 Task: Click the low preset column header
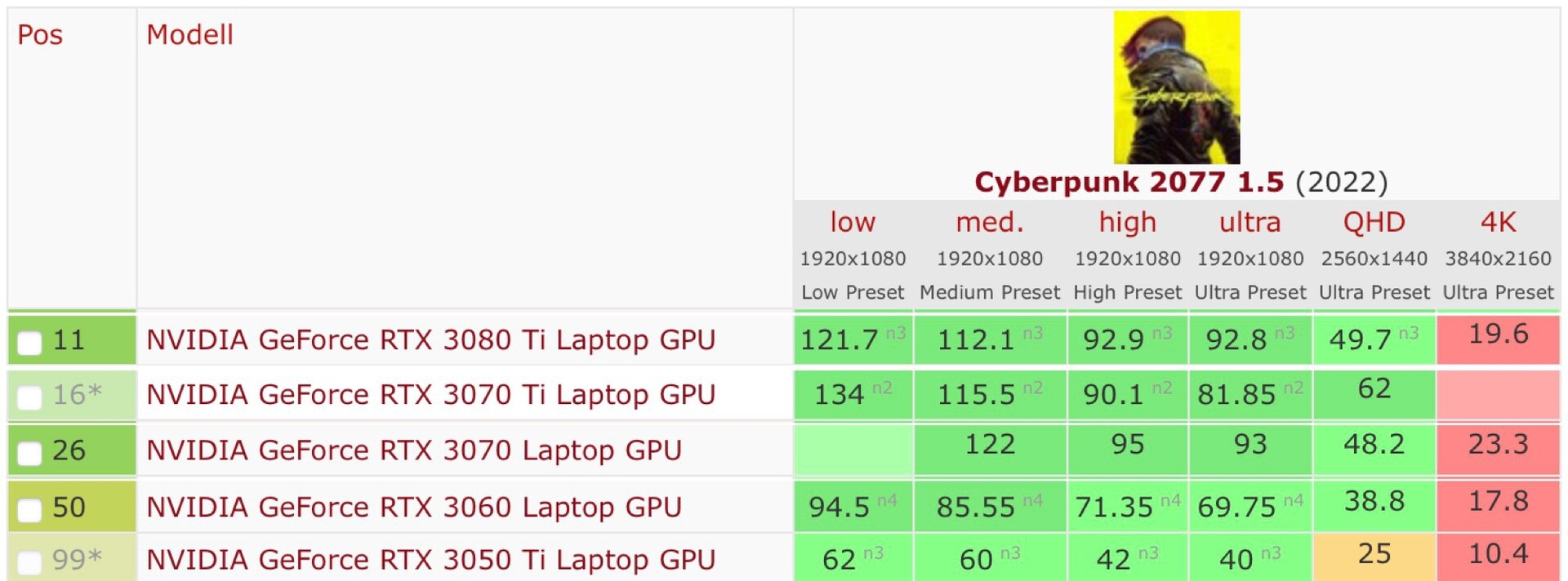[853, 222]
